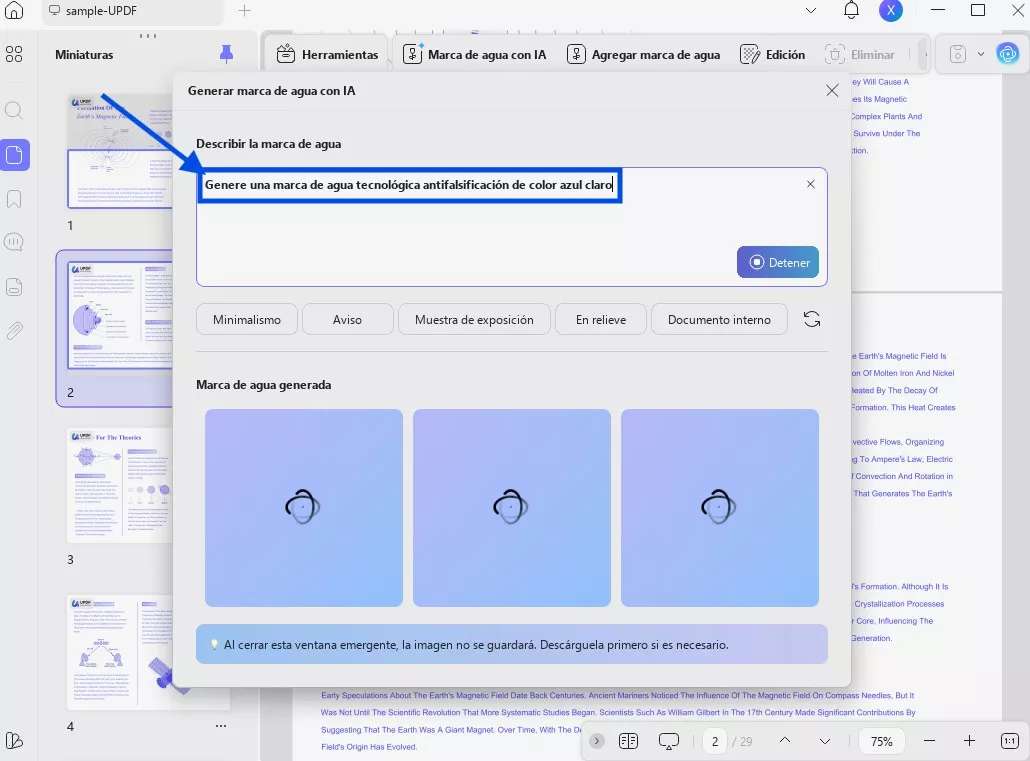Click the watermark description text field
Image resolution: width=1030 pixels, height=761 pixels.
512,227
